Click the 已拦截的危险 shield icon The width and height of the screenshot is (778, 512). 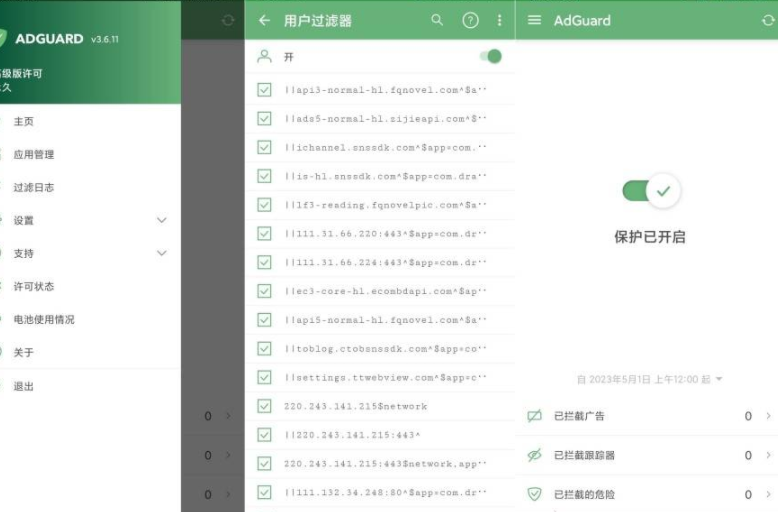click(534, 494)
